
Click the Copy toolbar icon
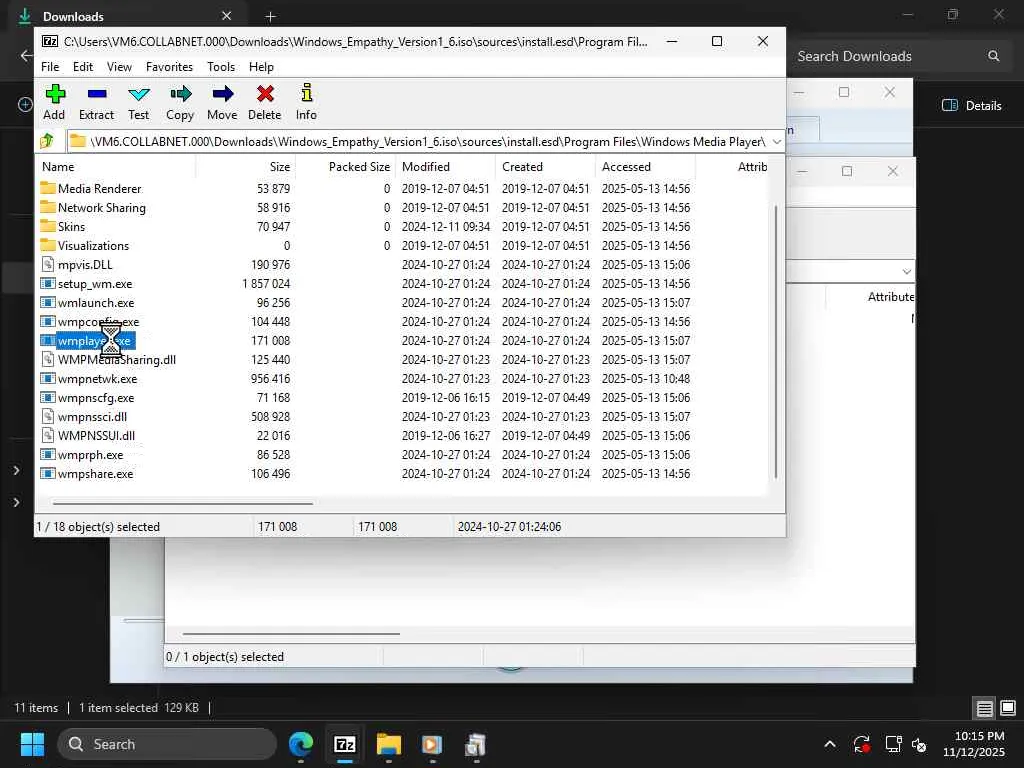click(x=180, y=94)
